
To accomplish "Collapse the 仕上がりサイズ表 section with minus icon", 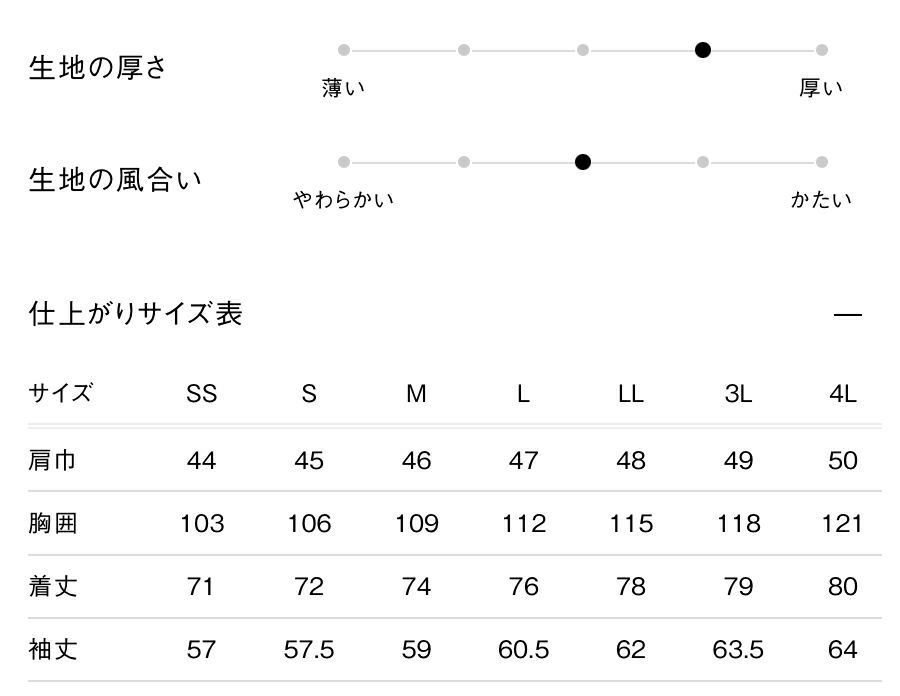I will point(847,314).
